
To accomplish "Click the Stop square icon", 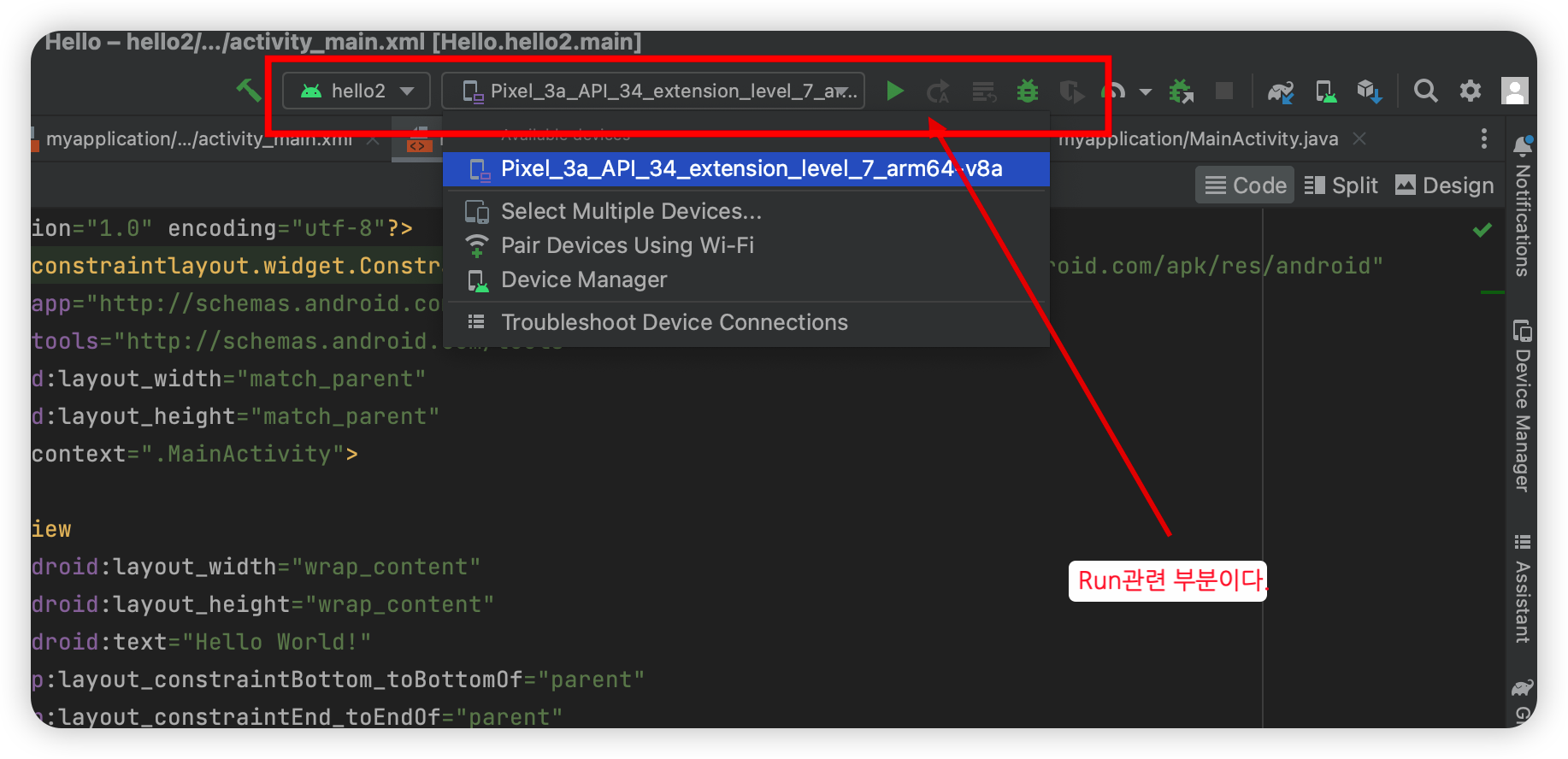I will [x=1224, y=91].
